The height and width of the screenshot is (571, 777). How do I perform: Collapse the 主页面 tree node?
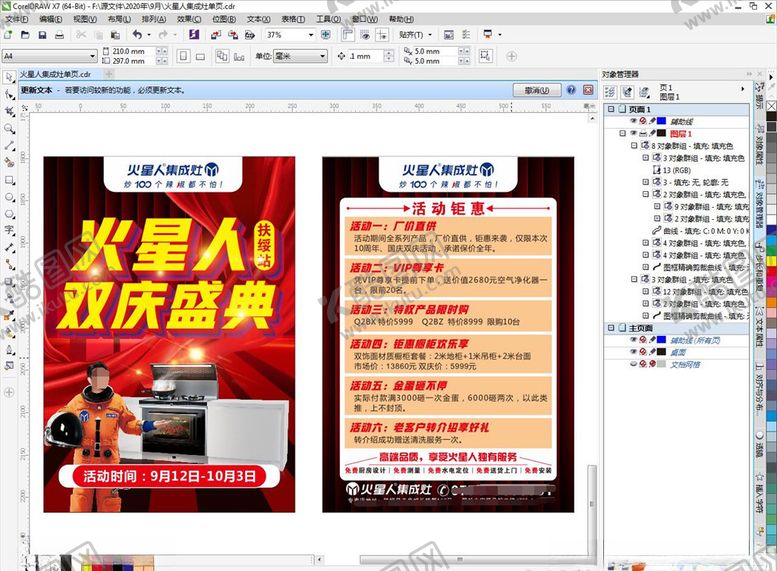611,328
